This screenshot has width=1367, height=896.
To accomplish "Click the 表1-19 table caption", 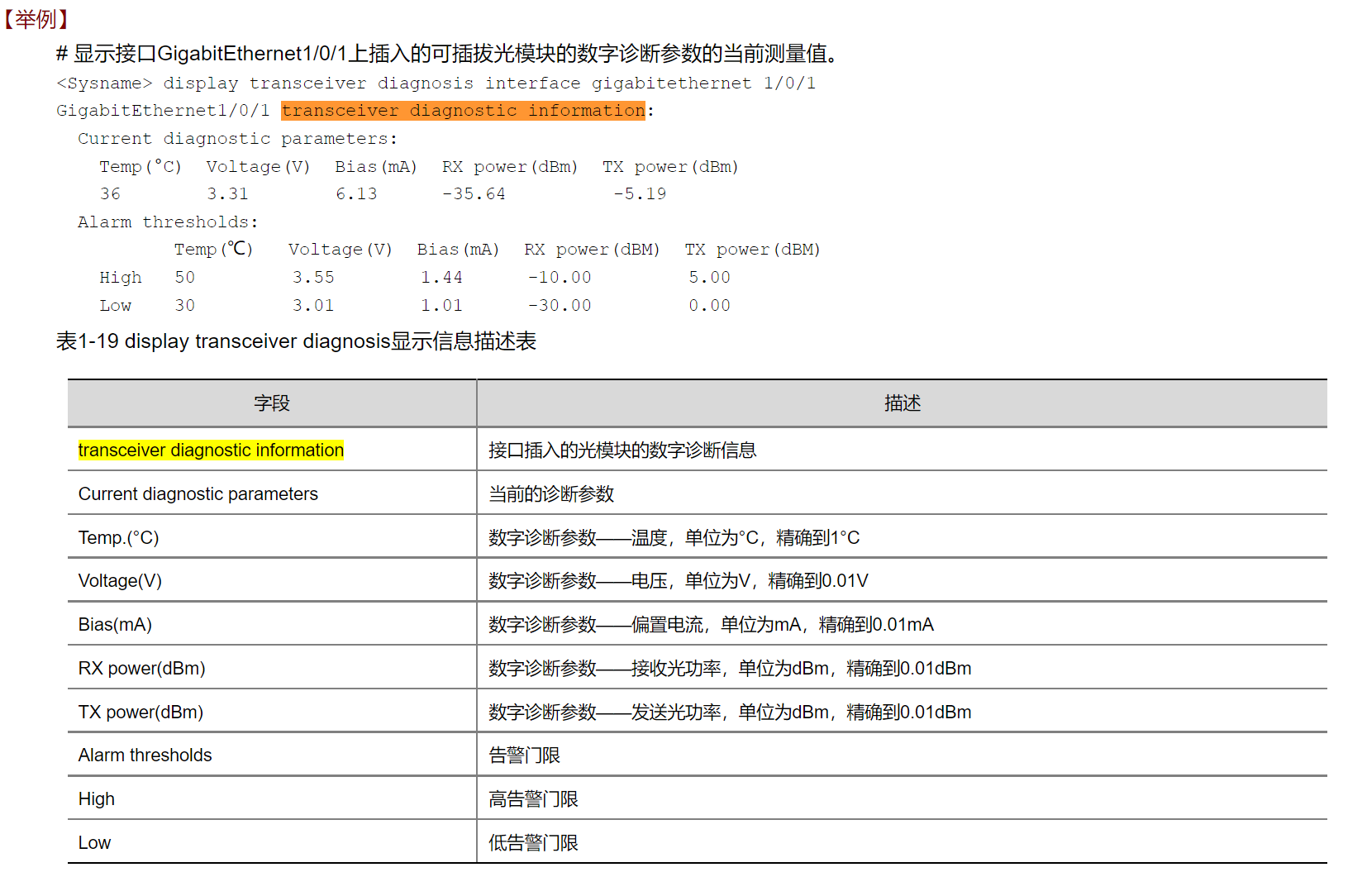I will (x=296, y=341).
